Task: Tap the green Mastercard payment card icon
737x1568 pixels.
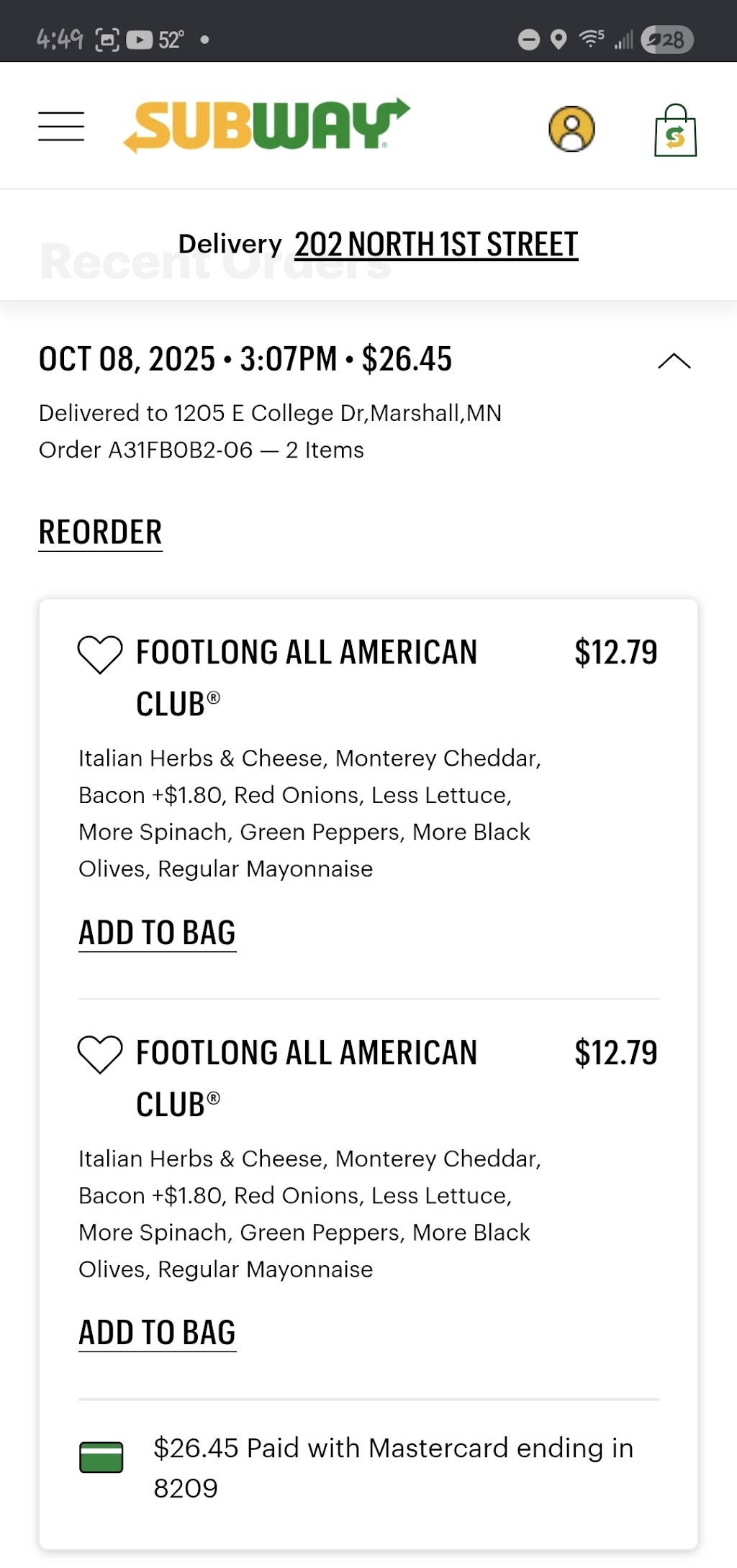Action: (x=101, y=1457)
